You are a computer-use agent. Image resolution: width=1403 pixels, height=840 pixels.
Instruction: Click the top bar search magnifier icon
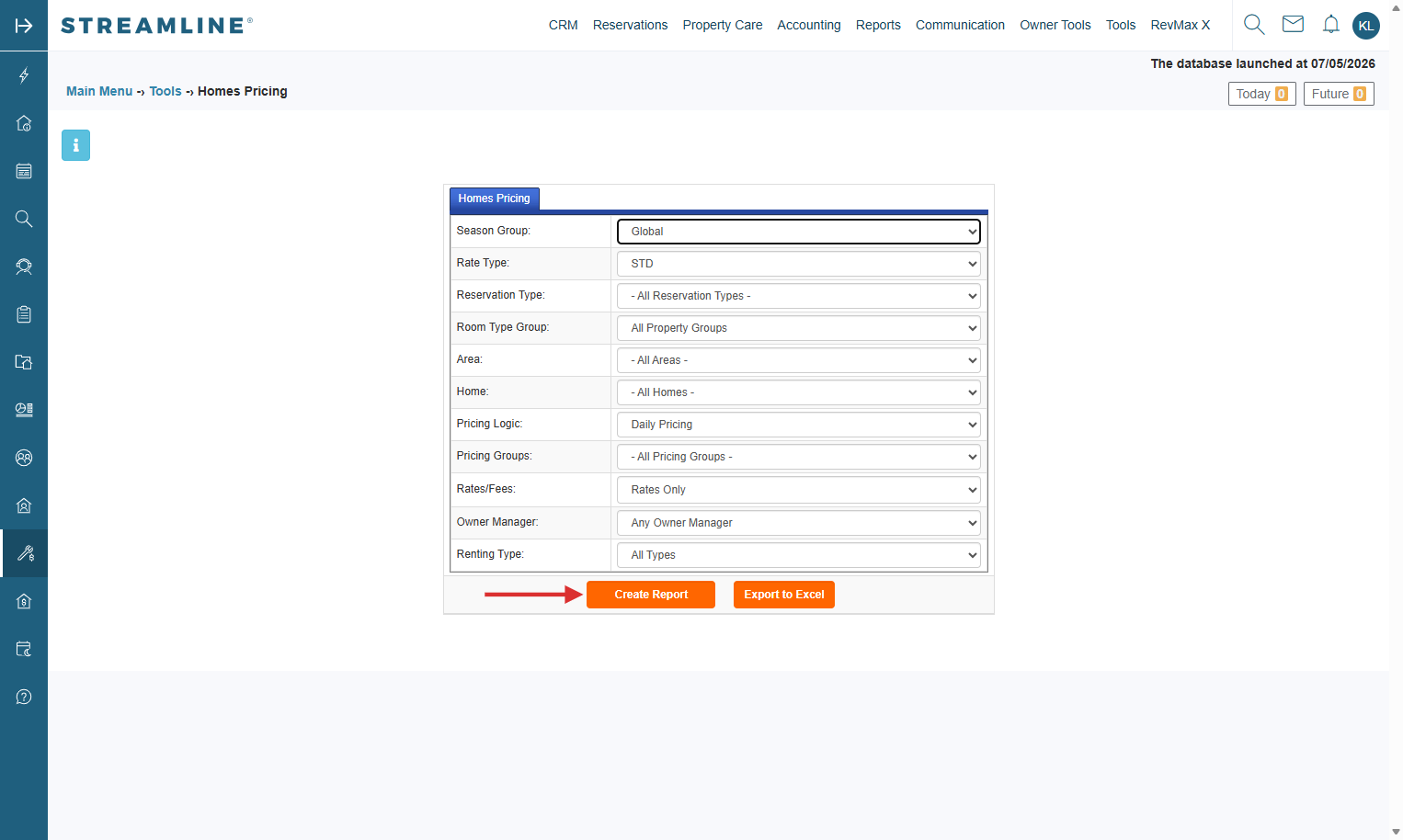(x=1254, y=25)
